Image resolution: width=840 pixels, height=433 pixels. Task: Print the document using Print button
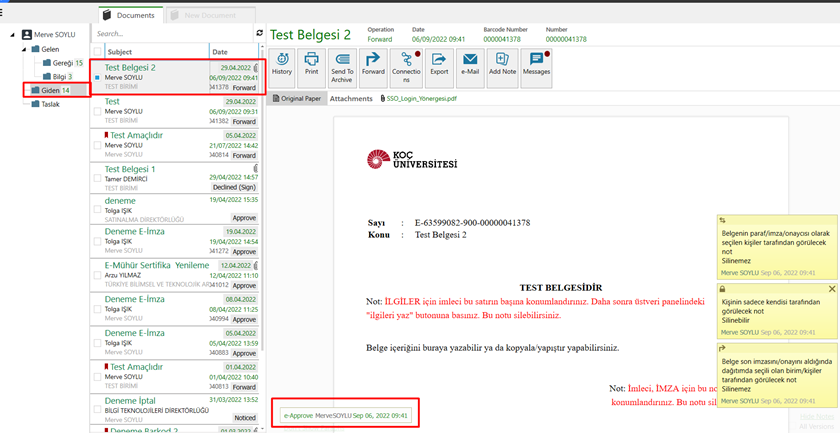click(x=311, y=65)
